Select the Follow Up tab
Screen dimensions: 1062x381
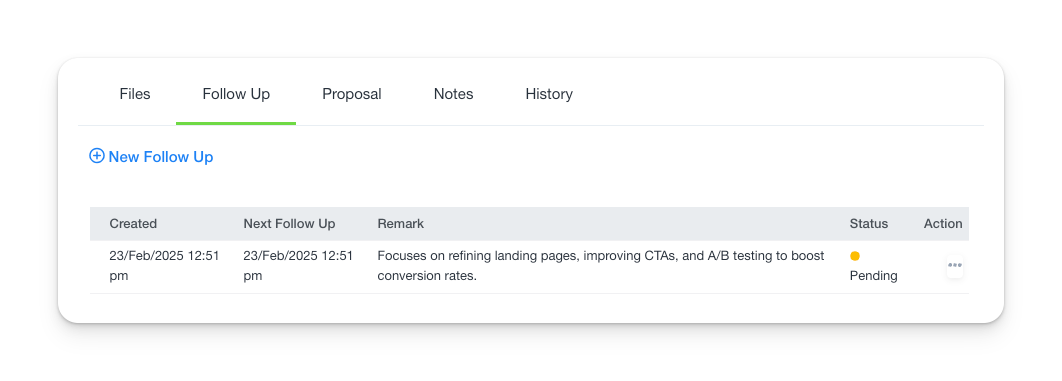pyautogui.click(x=236, y=94)
